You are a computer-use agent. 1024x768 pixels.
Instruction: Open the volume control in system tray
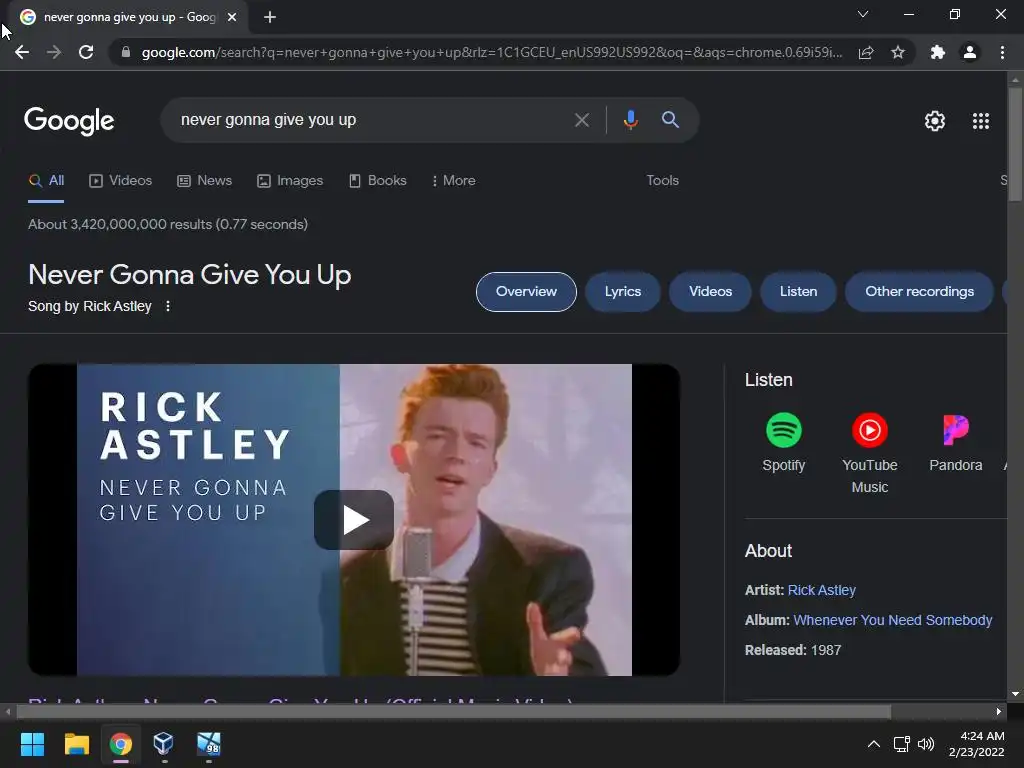[925, 744]
